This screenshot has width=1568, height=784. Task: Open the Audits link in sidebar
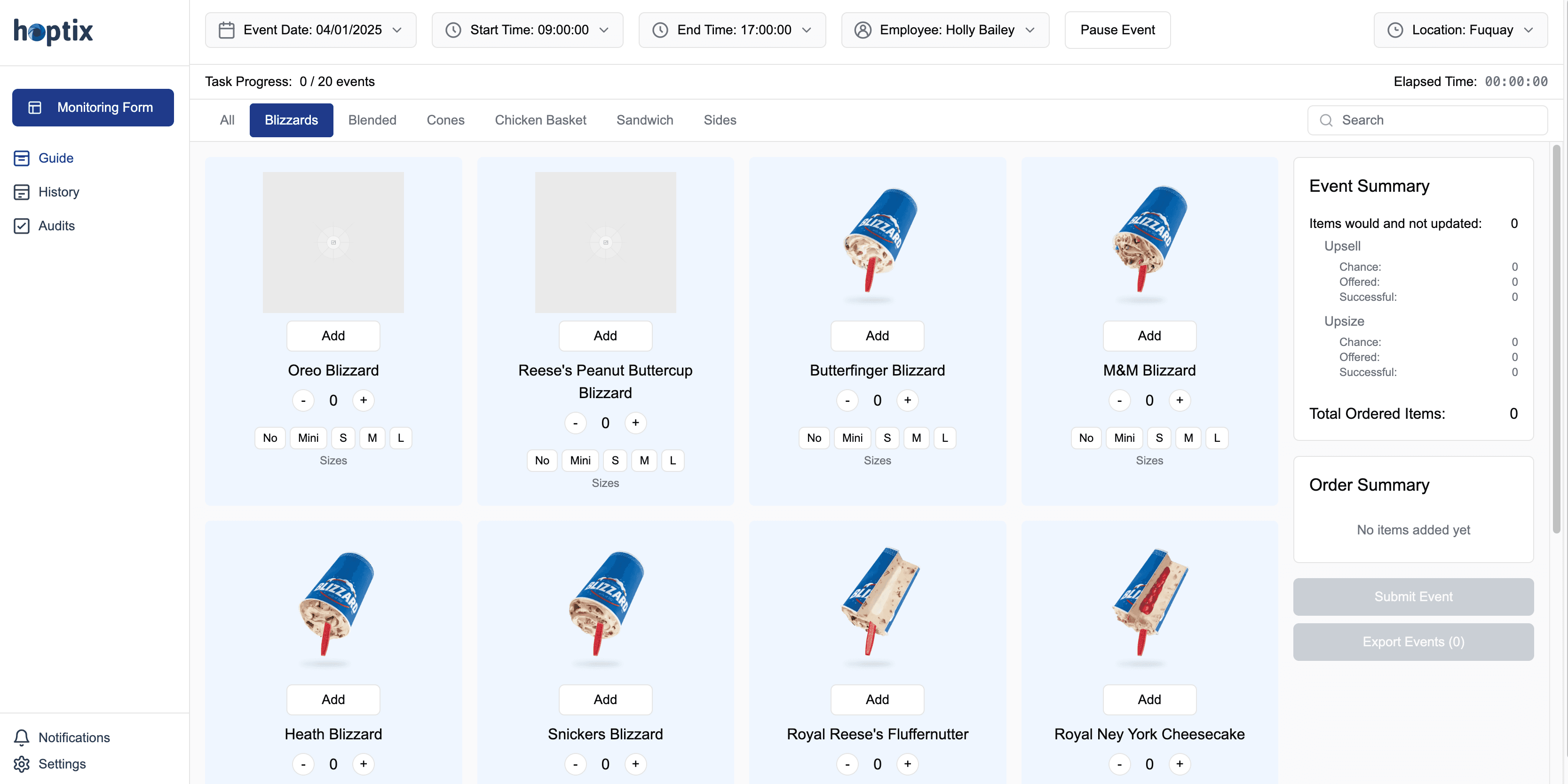pos(56,226)
